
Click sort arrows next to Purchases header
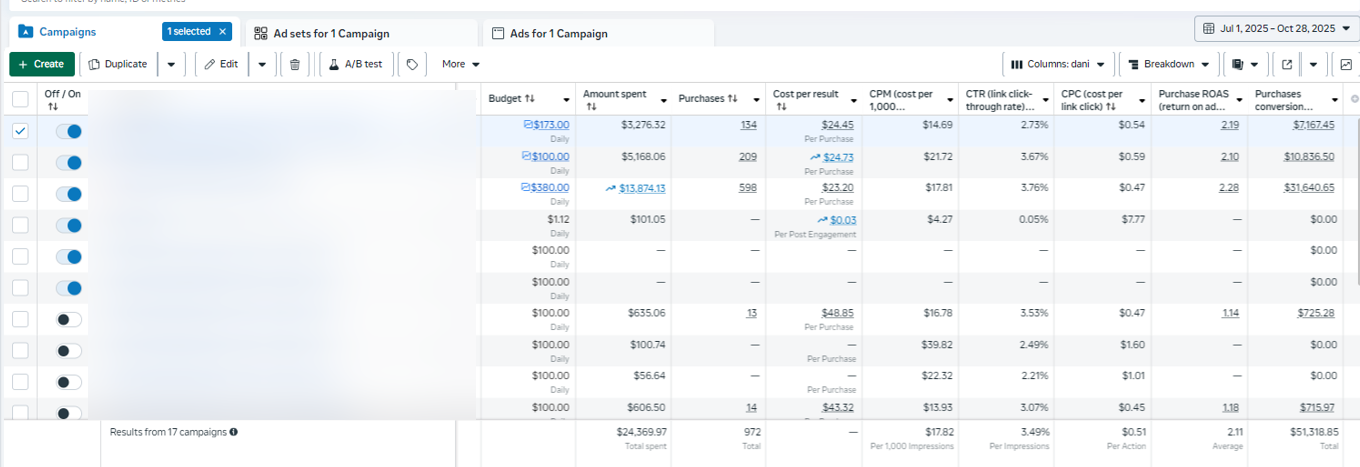pos(732,99)
